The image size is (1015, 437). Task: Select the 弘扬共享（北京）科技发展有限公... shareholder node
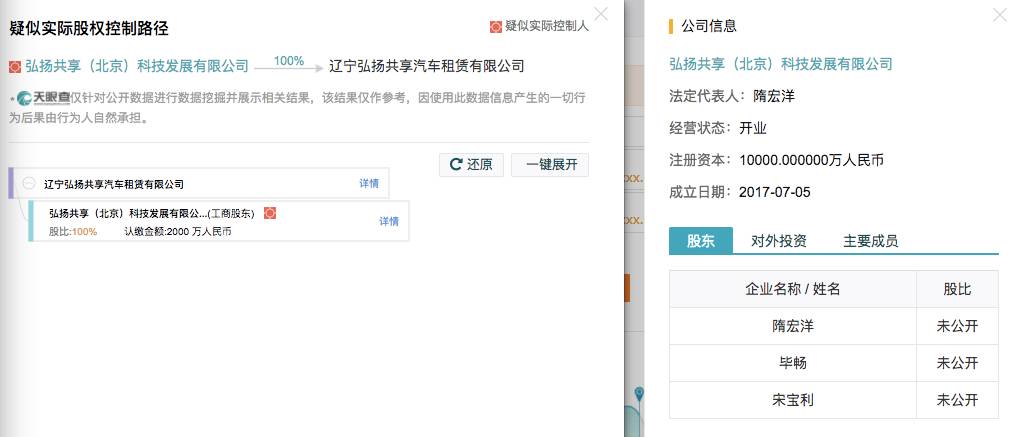click(x=219, y=221)
